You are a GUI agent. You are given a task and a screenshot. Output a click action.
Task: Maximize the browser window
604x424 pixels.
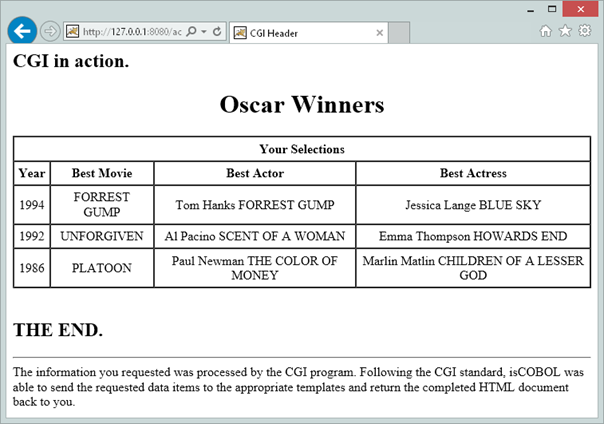point(551,8)
